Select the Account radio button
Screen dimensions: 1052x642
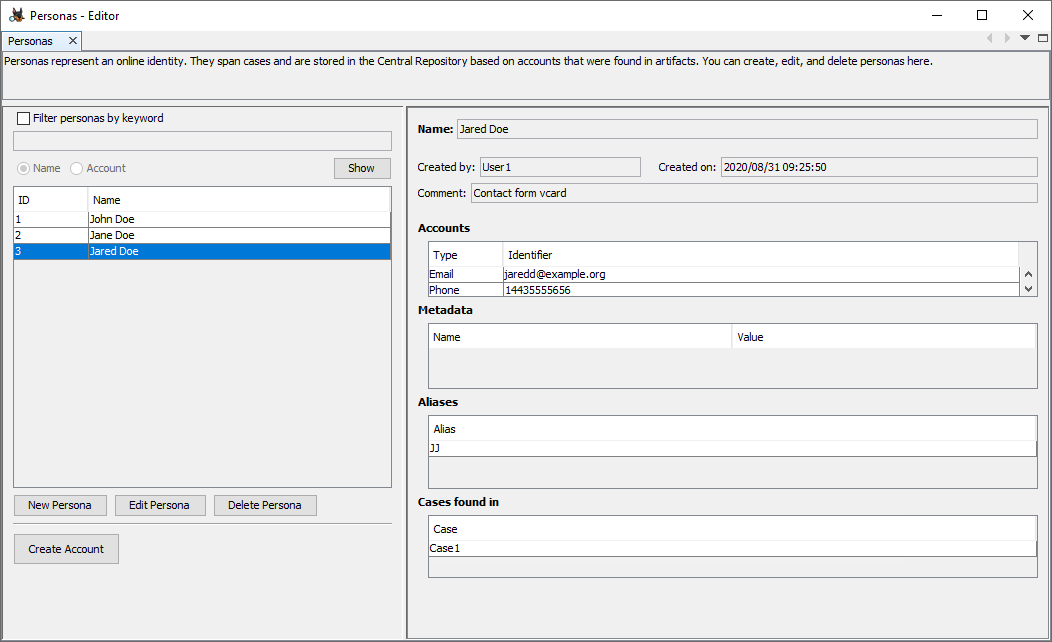click(76, 168)
